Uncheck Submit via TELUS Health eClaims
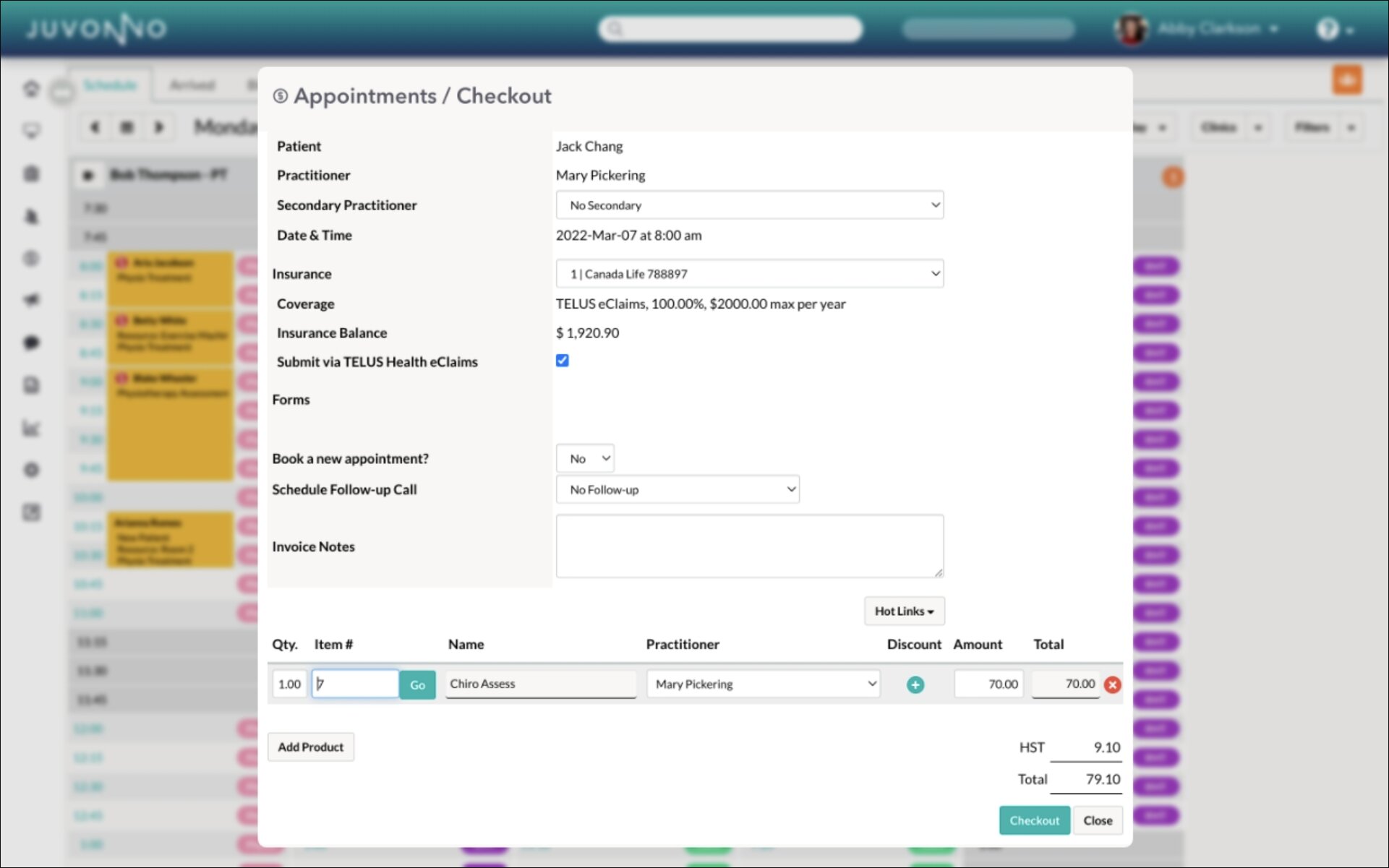The width and height of the screenshot is (1389, 868). [562, 361]
